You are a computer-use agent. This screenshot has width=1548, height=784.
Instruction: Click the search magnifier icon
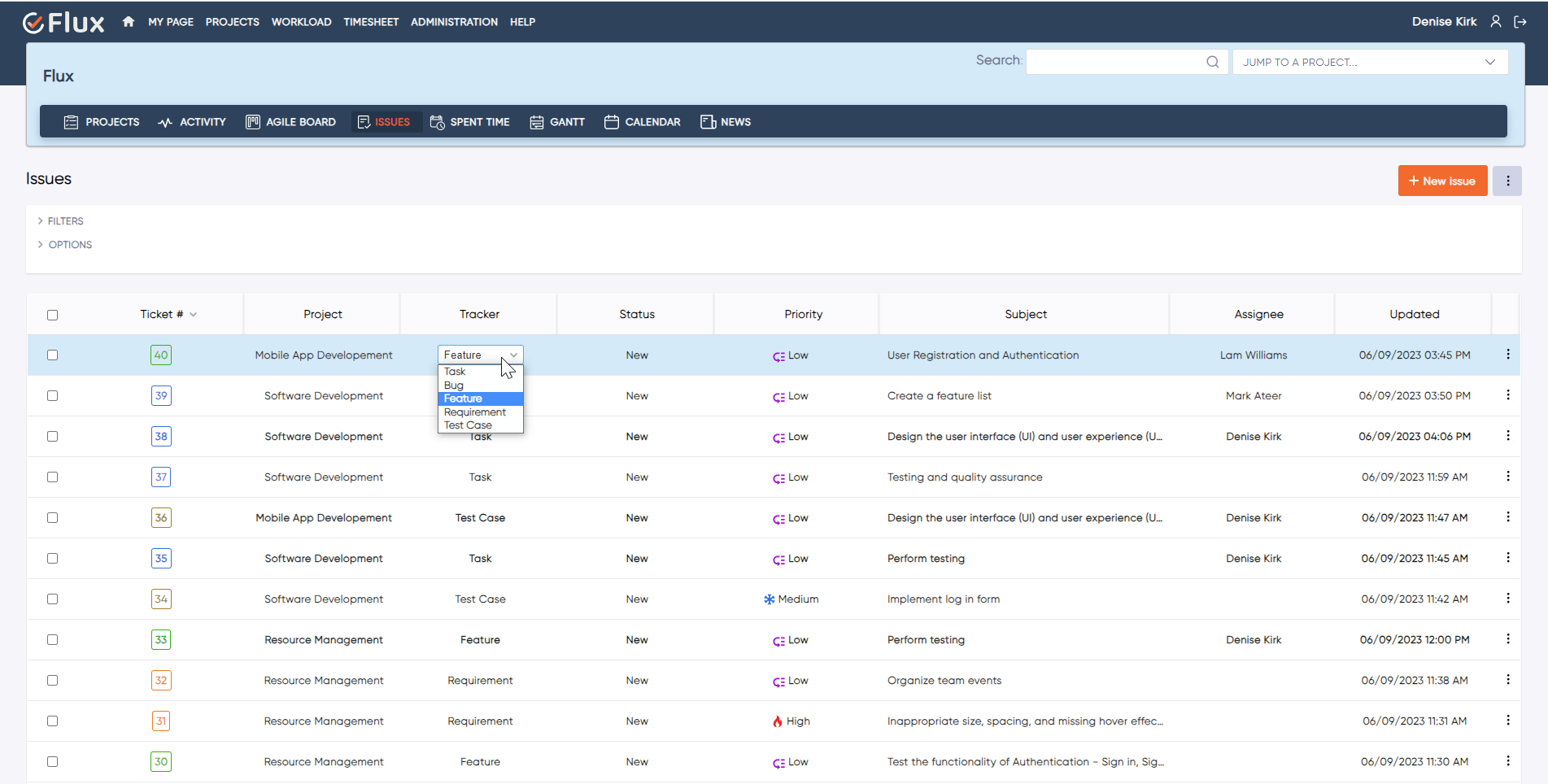1212,62
